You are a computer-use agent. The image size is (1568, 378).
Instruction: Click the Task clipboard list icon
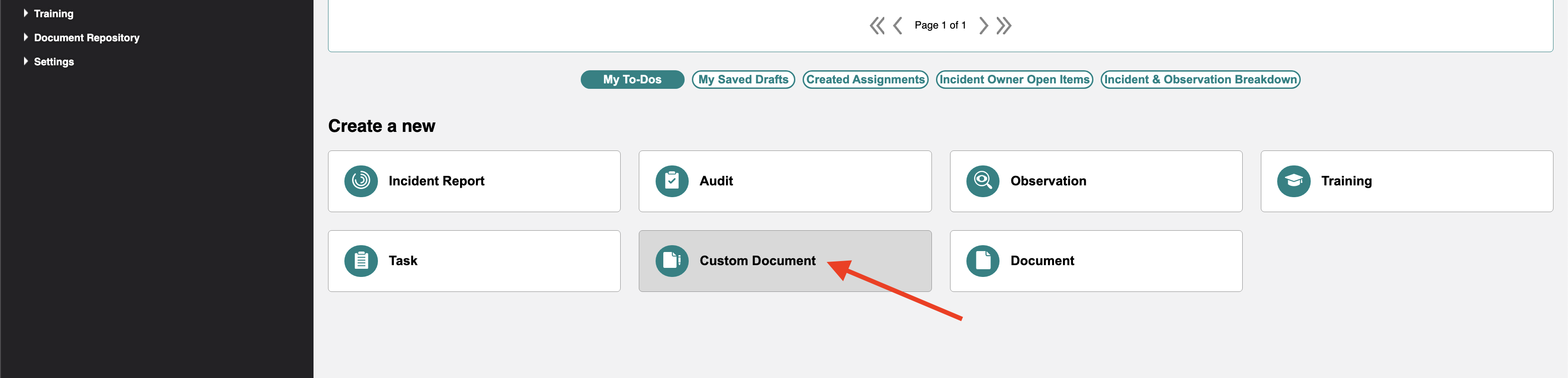click(361, 261)
